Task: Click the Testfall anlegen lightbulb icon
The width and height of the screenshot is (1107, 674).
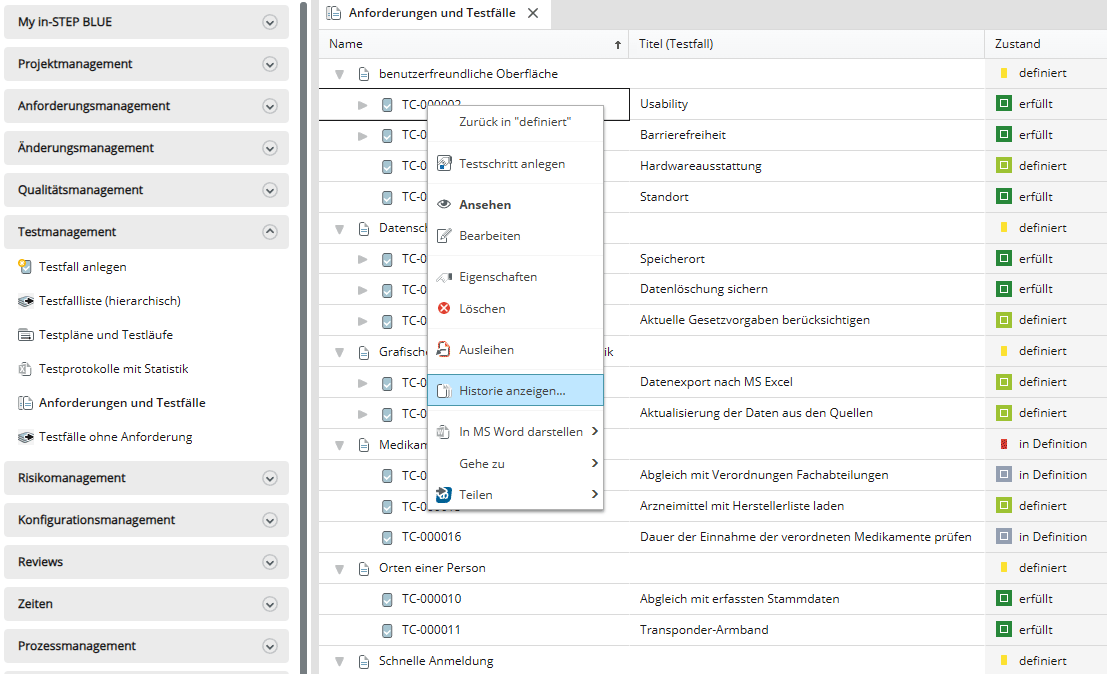Action: [x=26, y=267]
